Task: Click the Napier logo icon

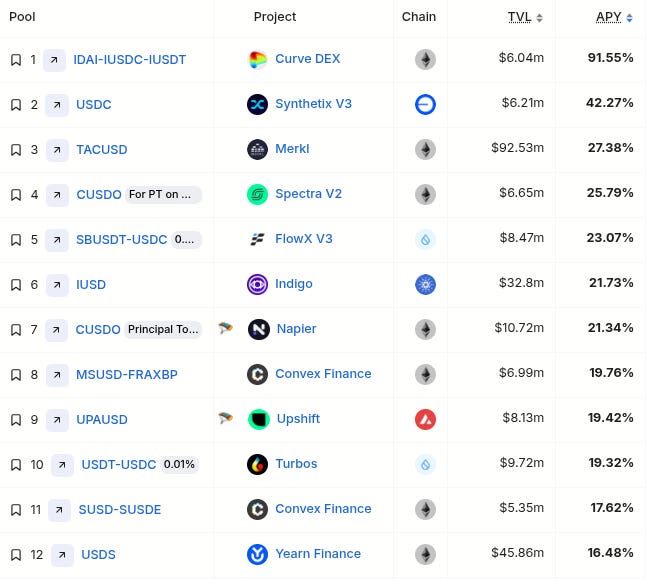Action: 259,330
